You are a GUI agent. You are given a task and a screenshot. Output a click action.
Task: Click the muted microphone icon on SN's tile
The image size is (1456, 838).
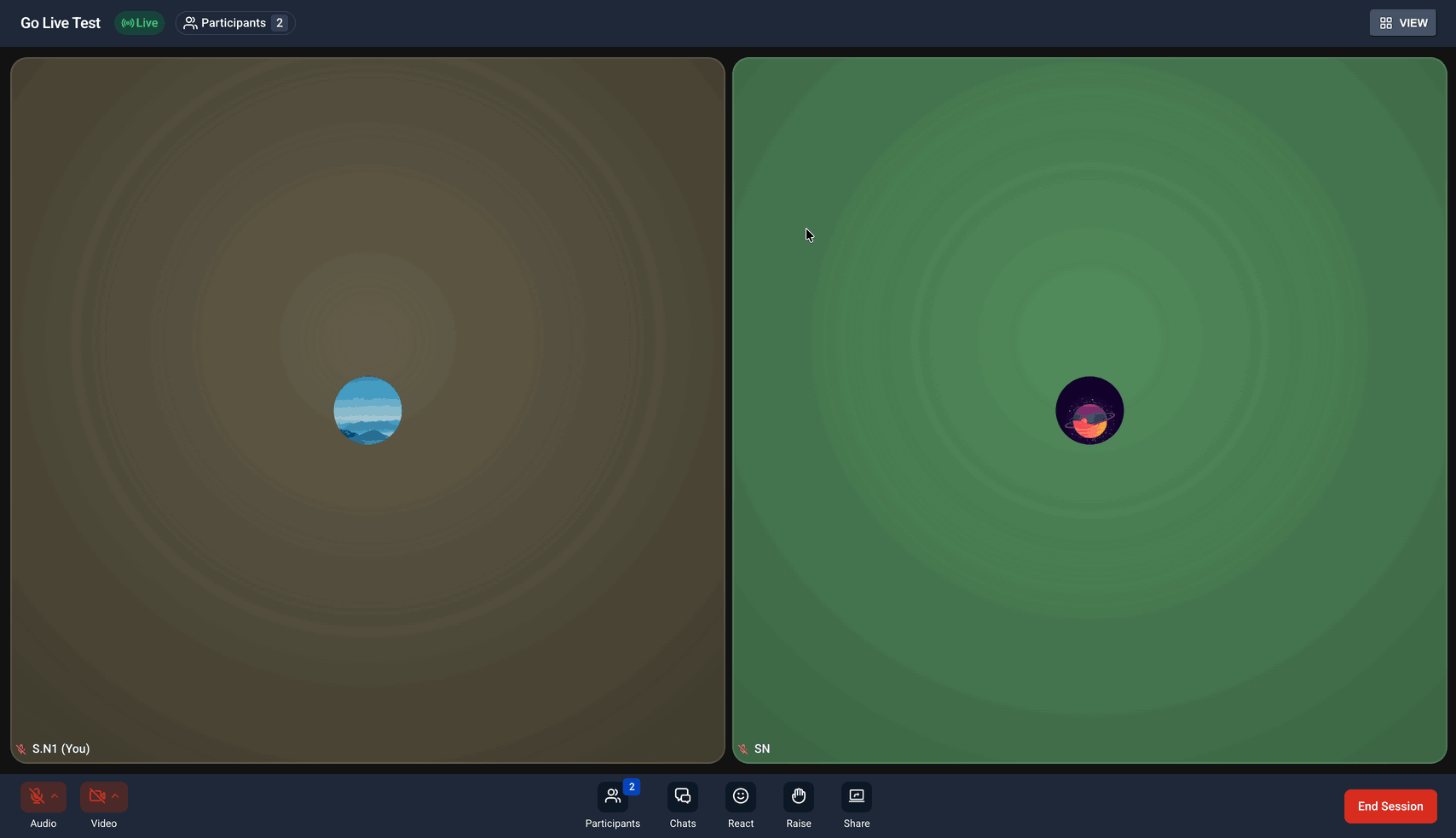click(x=742, y=748)
